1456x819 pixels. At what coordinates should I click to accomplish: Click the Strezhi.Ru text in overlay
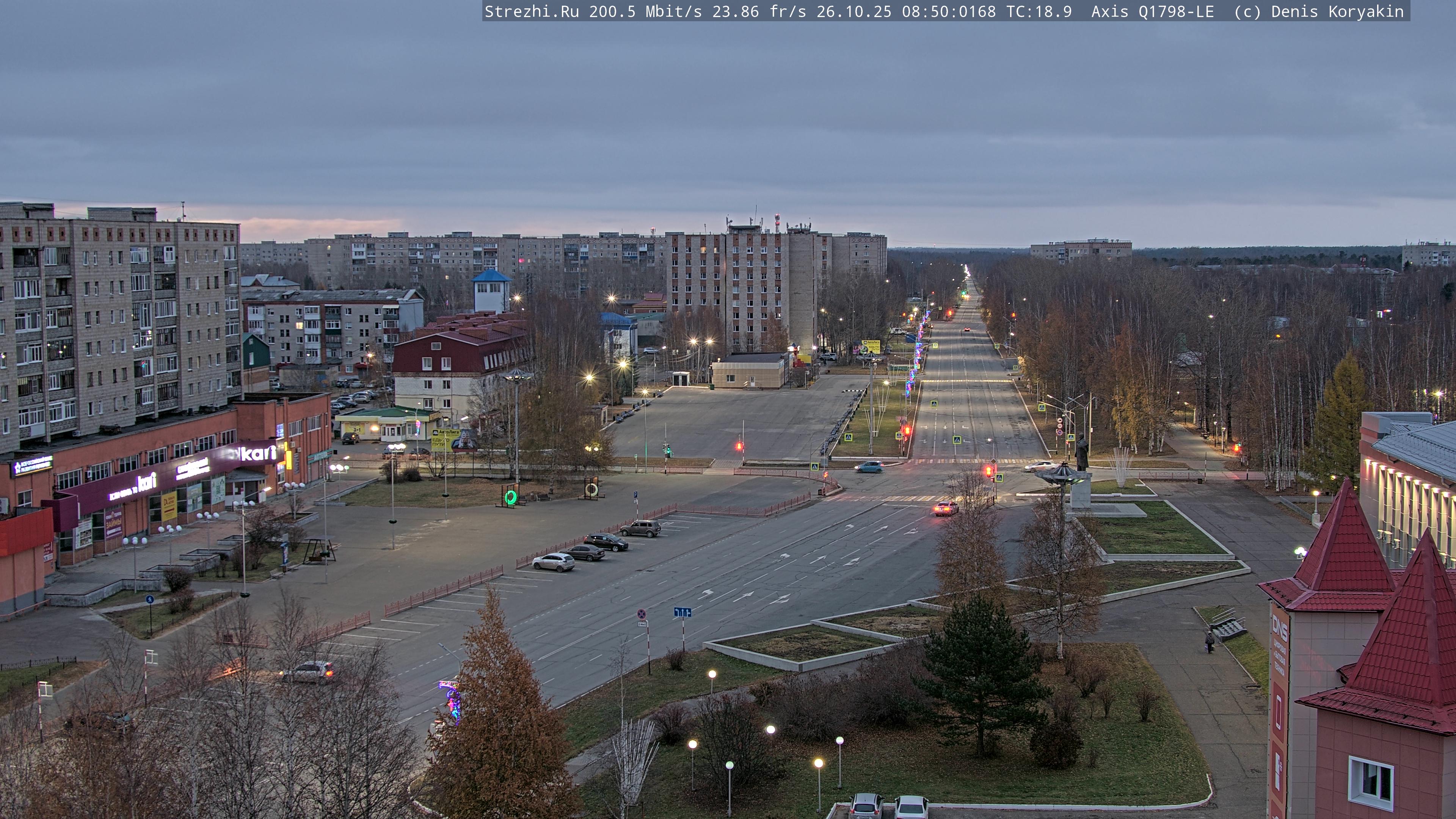point(531,12)
